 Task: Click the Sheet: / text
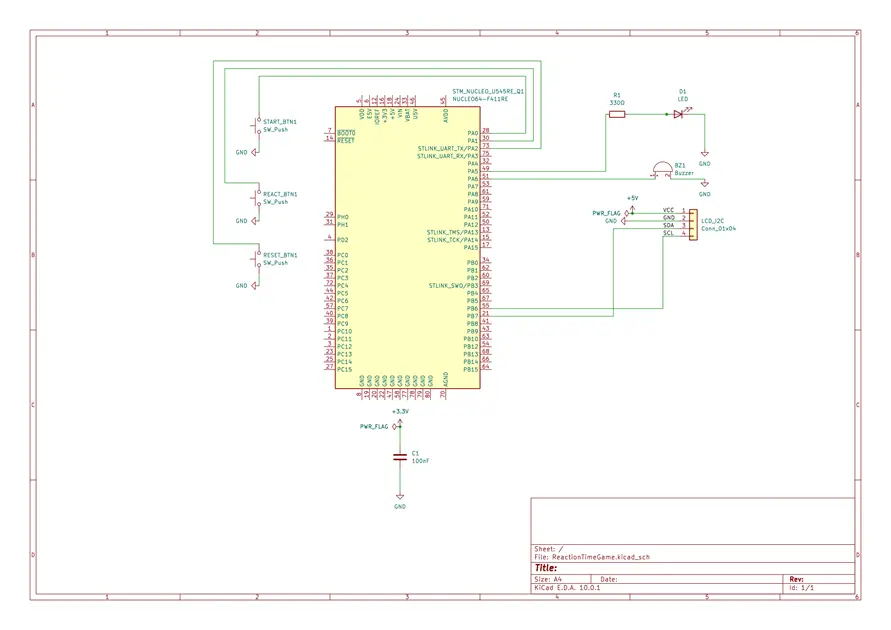coord(549,549)
